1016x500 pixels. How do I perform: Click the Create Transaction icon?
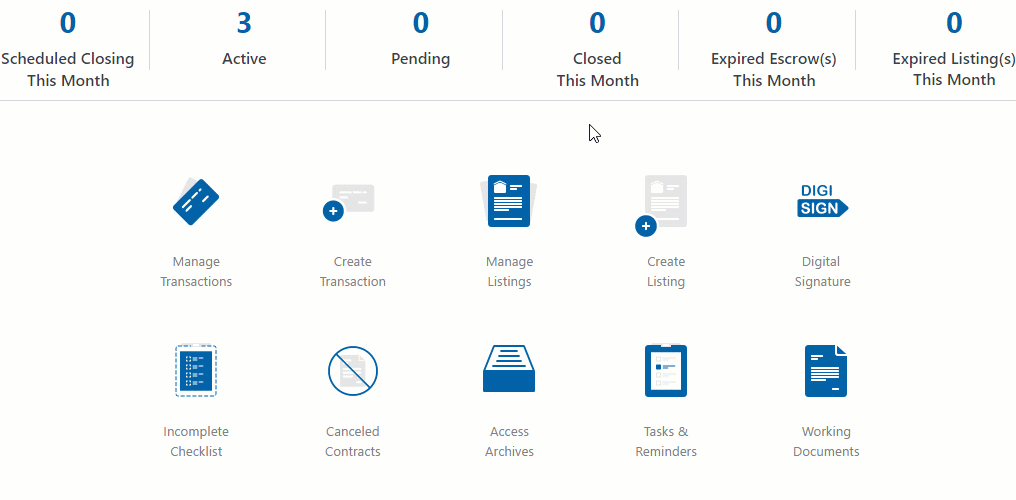(349, 202)
